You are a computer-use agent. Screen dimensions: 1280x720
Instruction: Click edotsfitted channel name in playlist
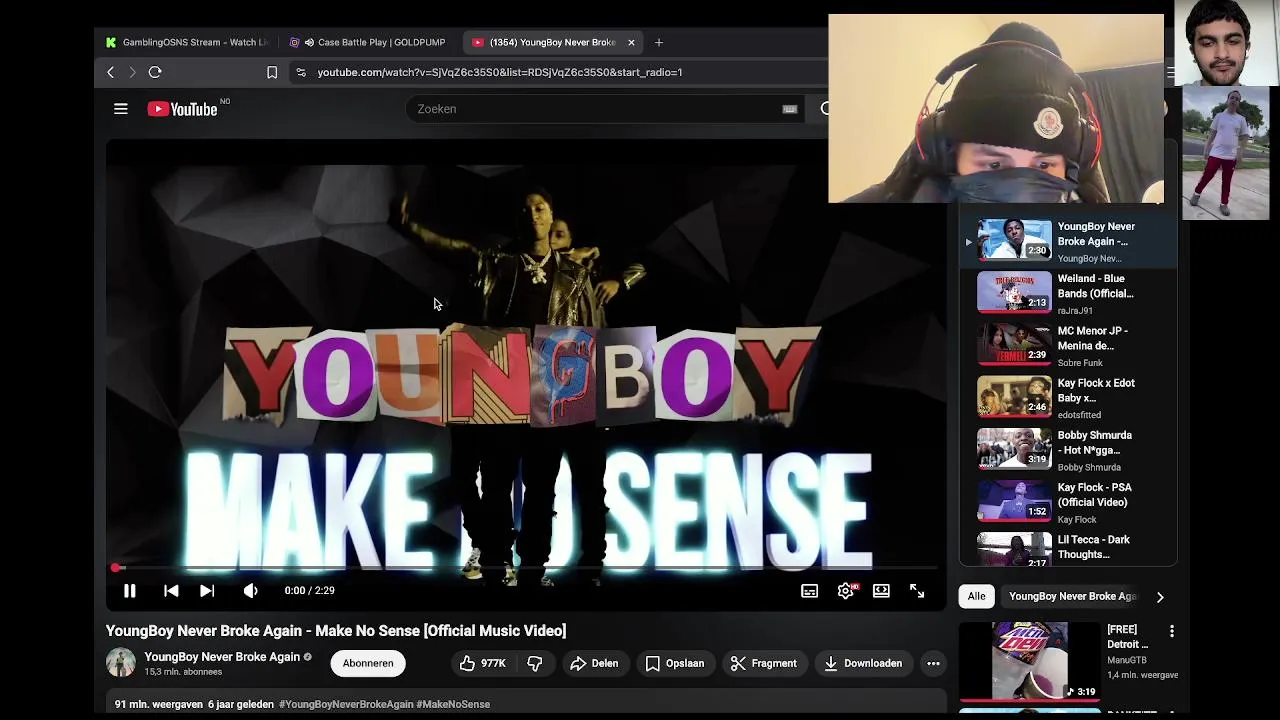coord(1079,415)
